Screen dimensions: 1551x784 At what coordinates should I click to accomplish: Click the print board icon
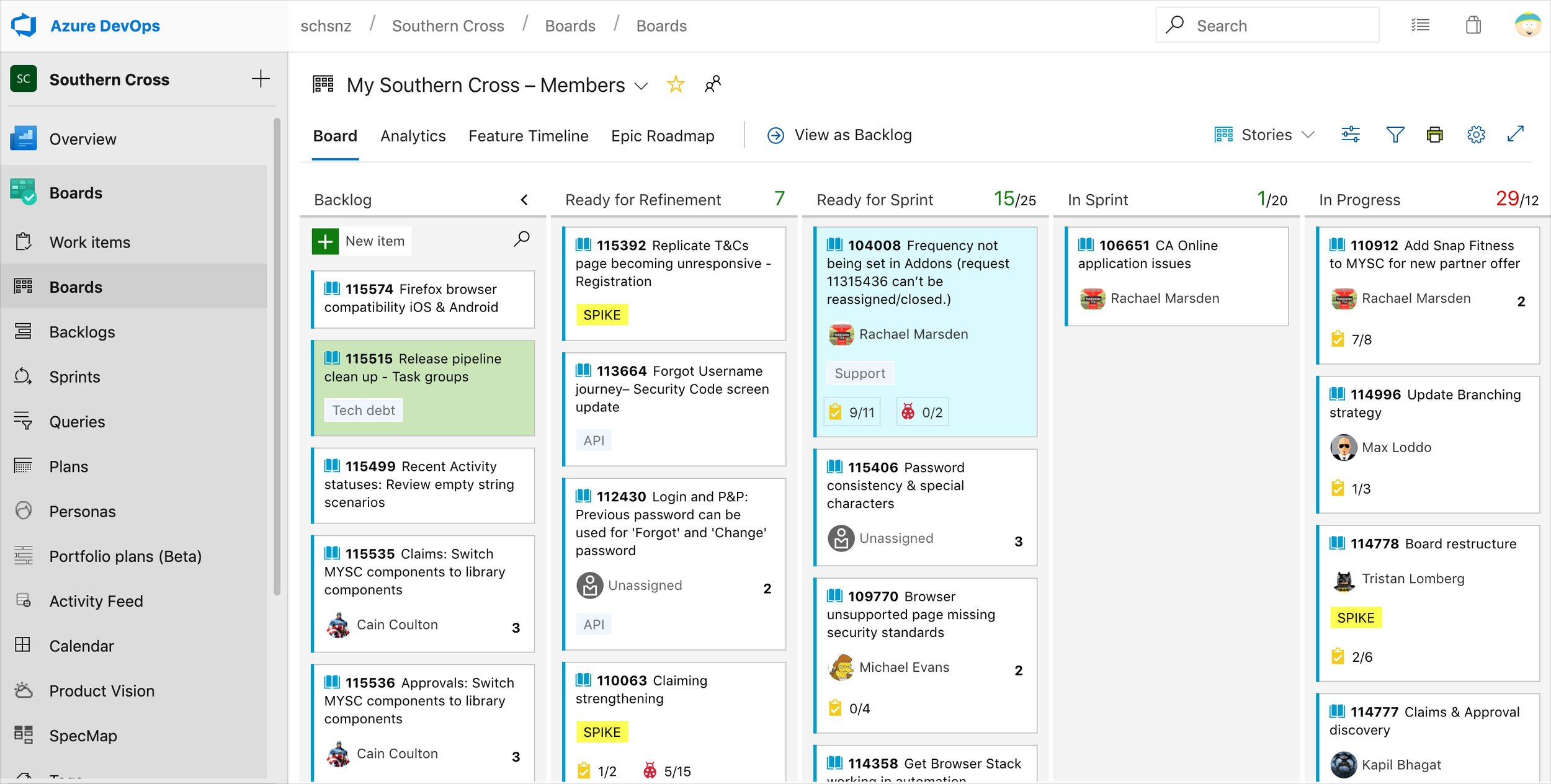coord(1435,135)
